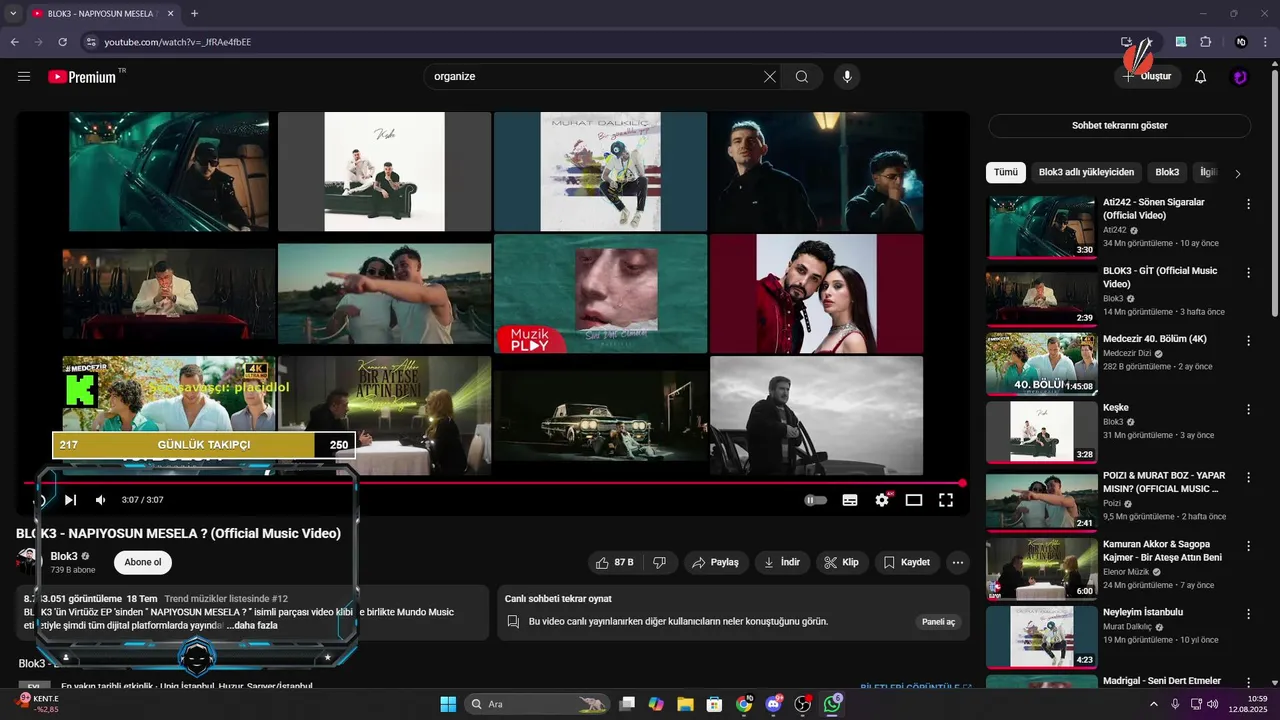The width and height of the screenshot is (1280, 720).
Task: Download the video with İndir
Action: 782,562
